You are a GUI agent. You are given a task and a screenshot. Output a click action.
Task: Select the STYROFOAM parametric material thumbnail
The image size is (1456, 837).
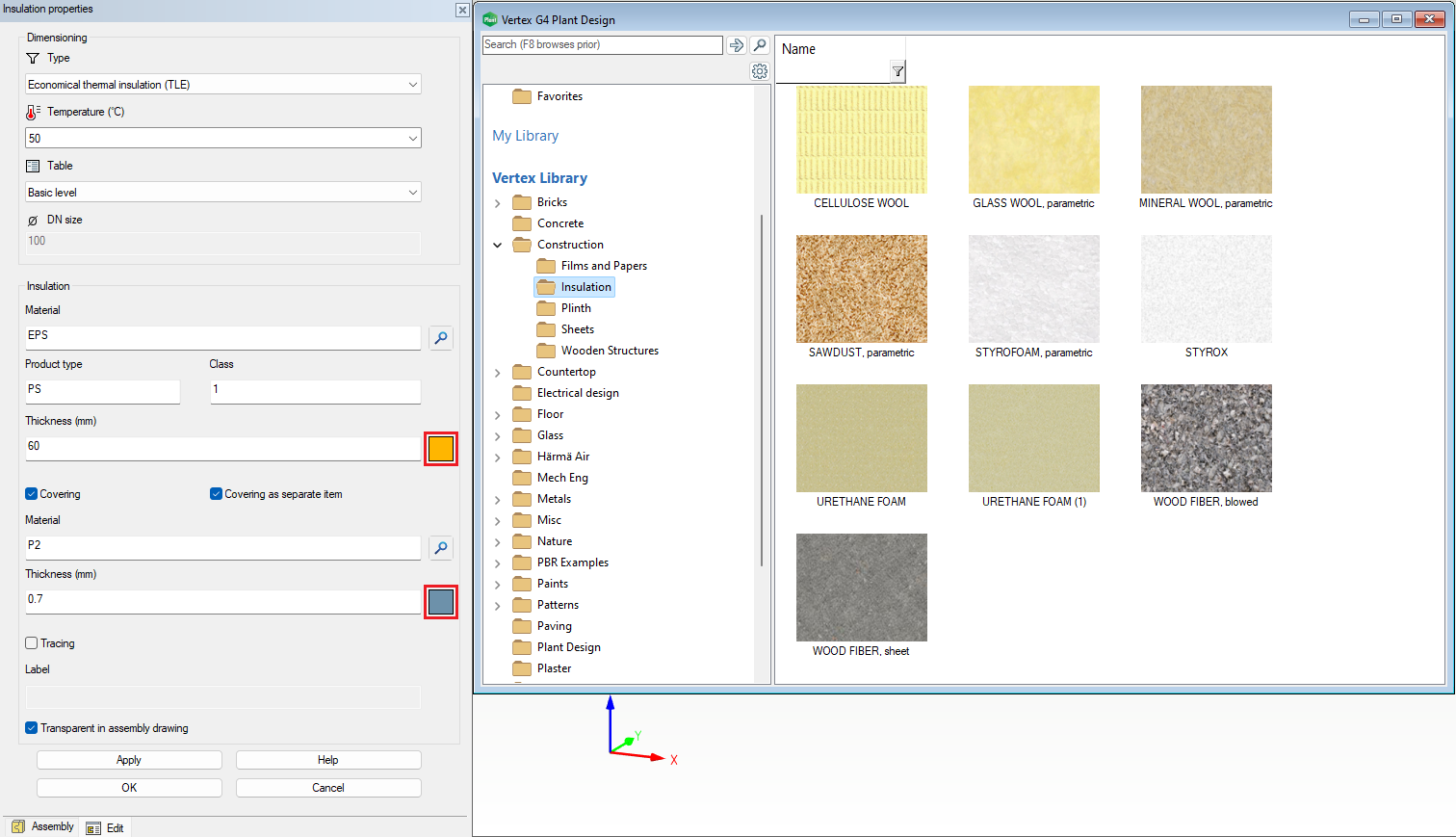(x=1033, y=289)
